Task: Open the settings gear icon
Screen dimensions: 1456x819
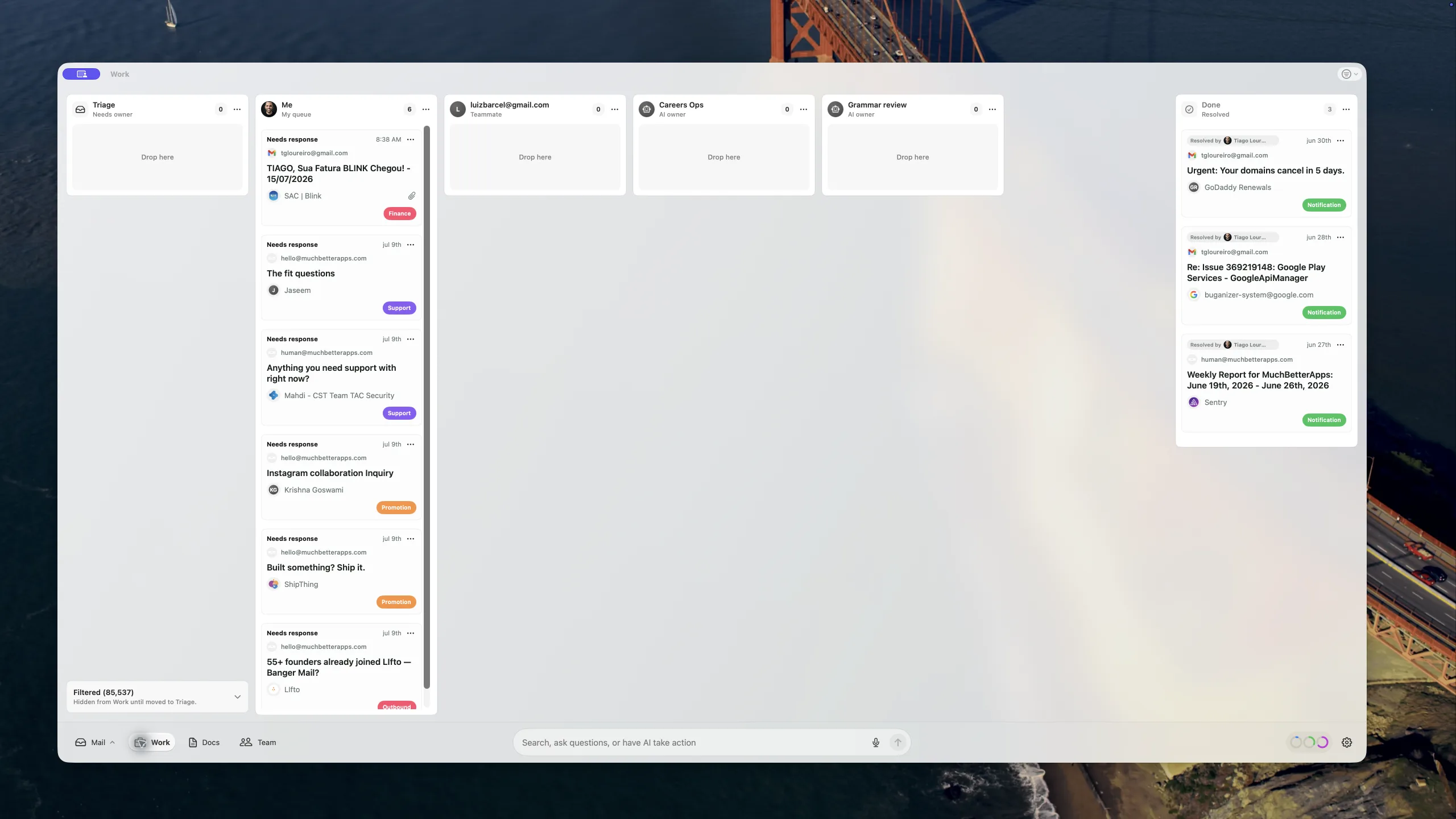Action: 1347,742
